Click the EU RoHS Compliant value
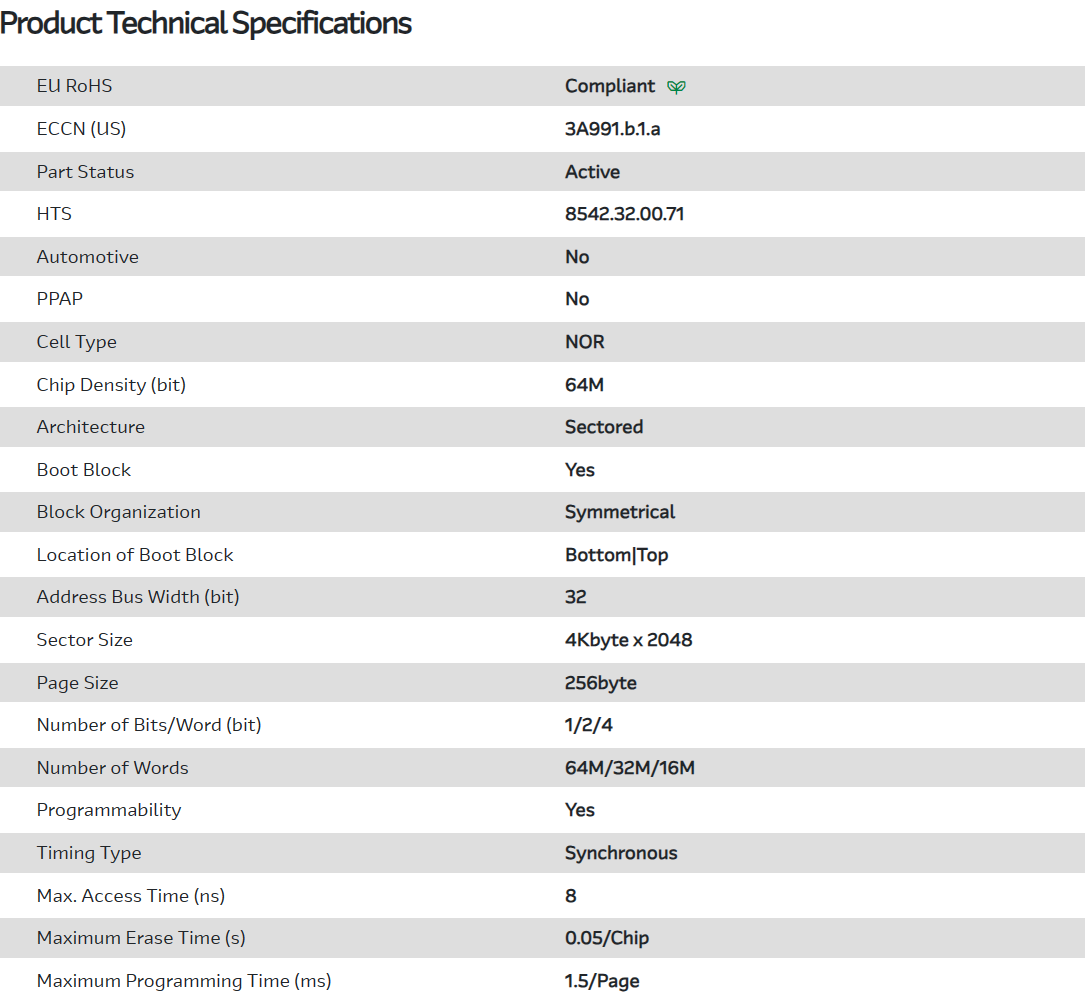The width and height of the screenshot is (1085, 1001). click(610, 86)
